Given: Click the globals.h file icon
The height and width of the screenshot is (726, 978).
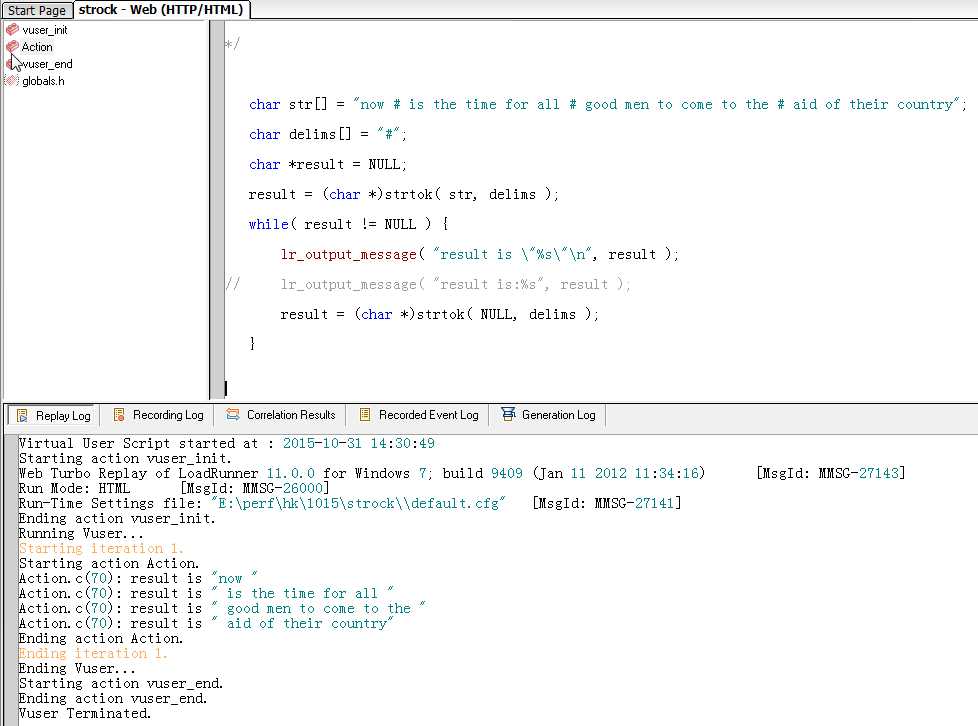Looking at the screenshot, I should click(12, 80).
